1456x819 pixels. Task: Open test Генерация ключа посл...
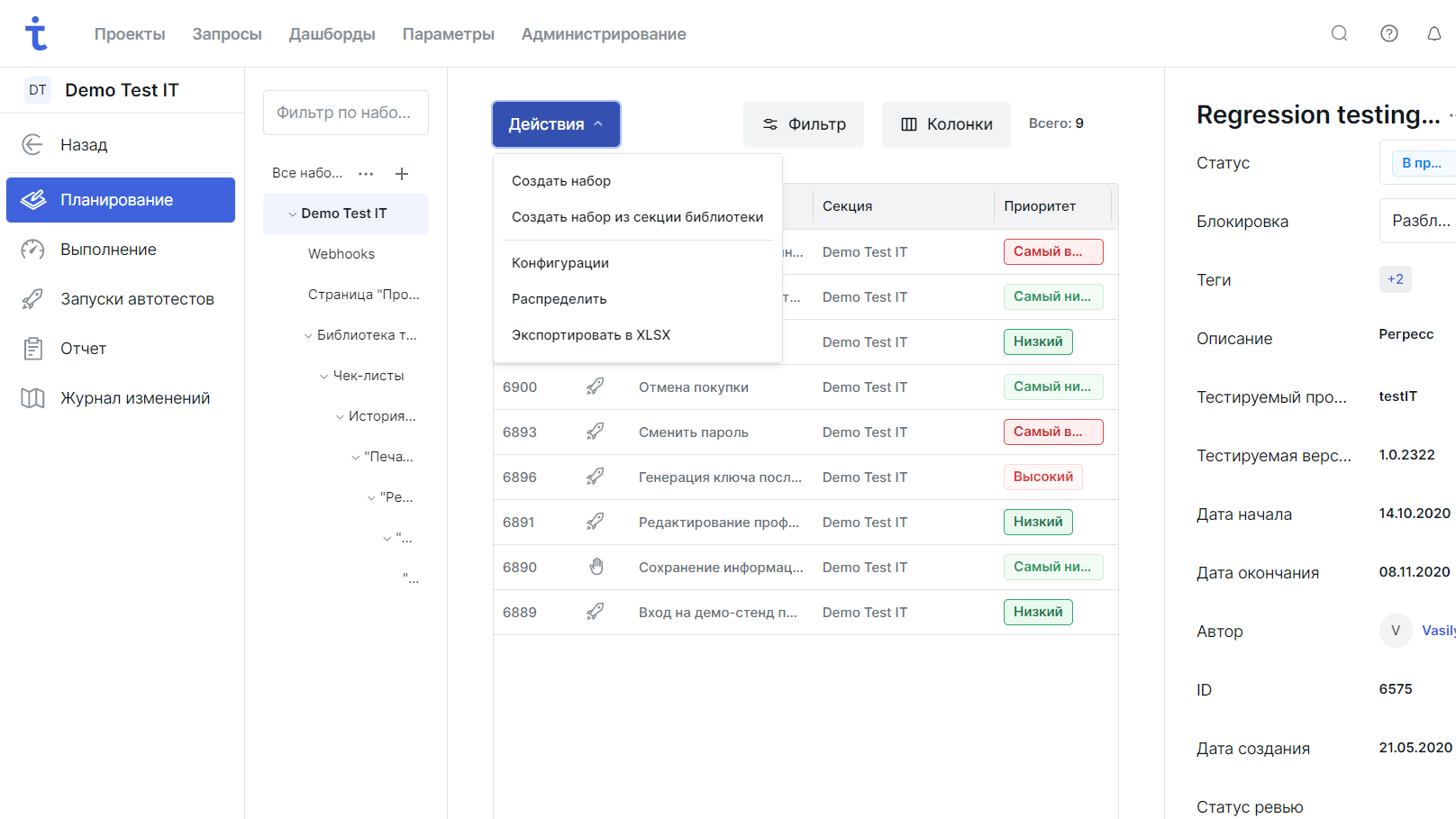point(720,478)
